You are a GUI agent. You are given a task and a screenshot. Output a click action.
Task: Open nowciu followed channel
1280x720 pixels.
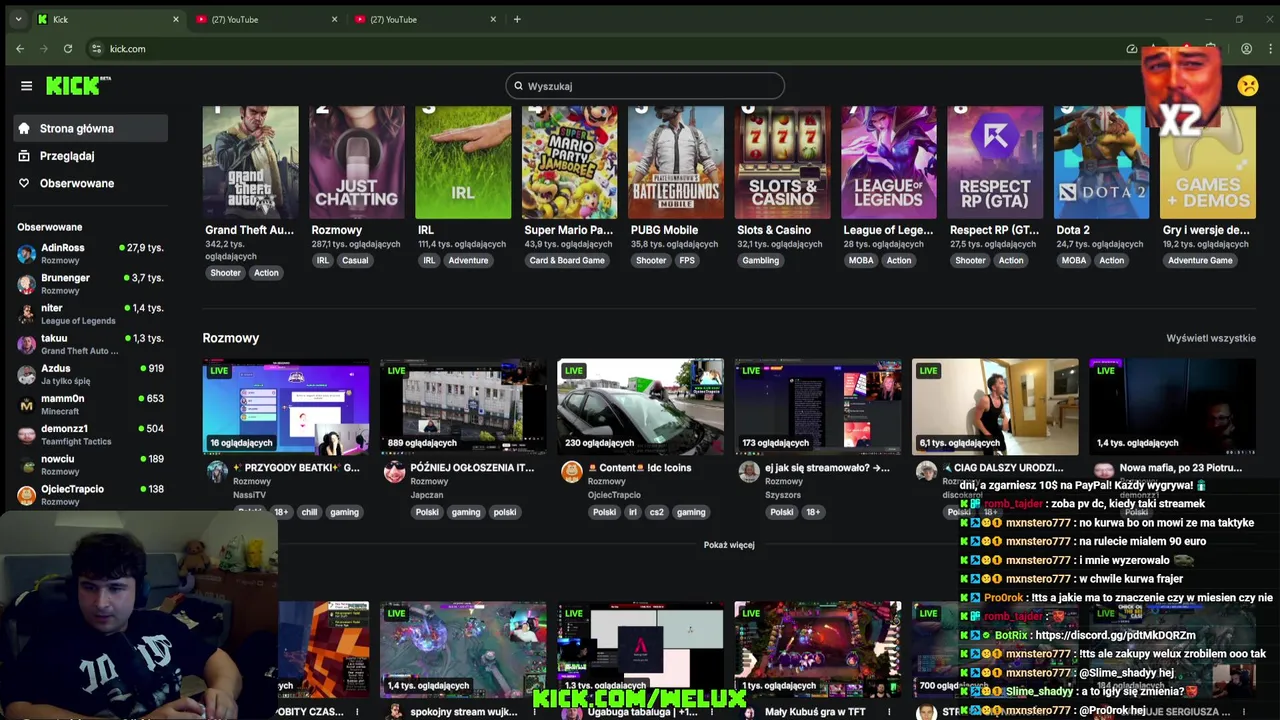click(90, 464)
